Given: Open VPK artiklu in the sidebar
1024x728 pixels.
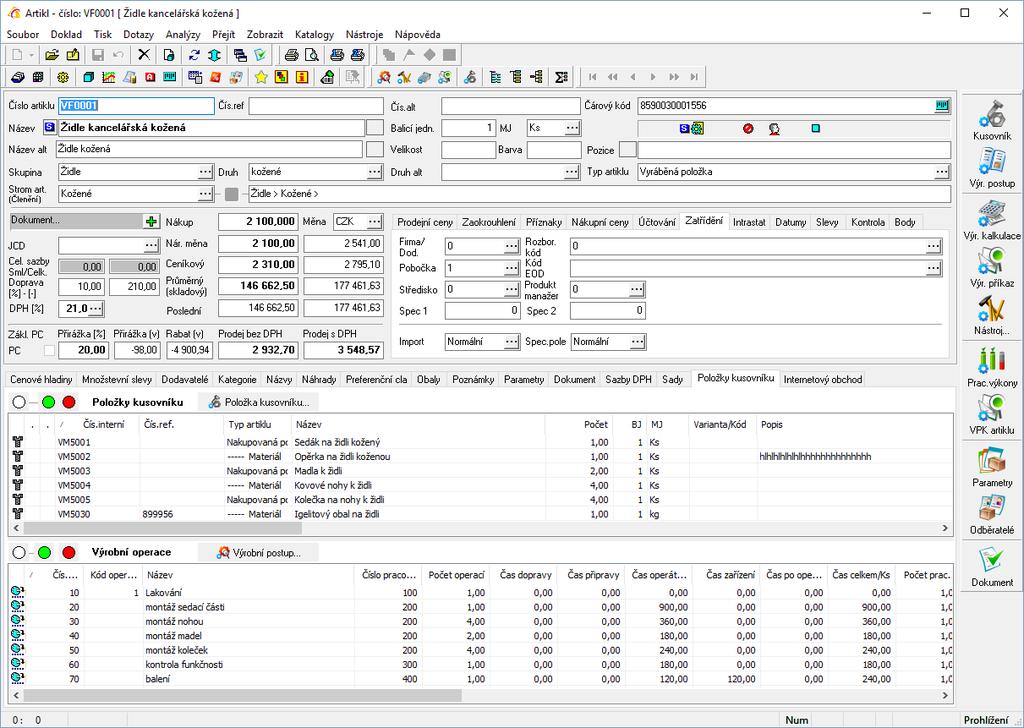Looking at the screenshot, I should tap(991, 415).
